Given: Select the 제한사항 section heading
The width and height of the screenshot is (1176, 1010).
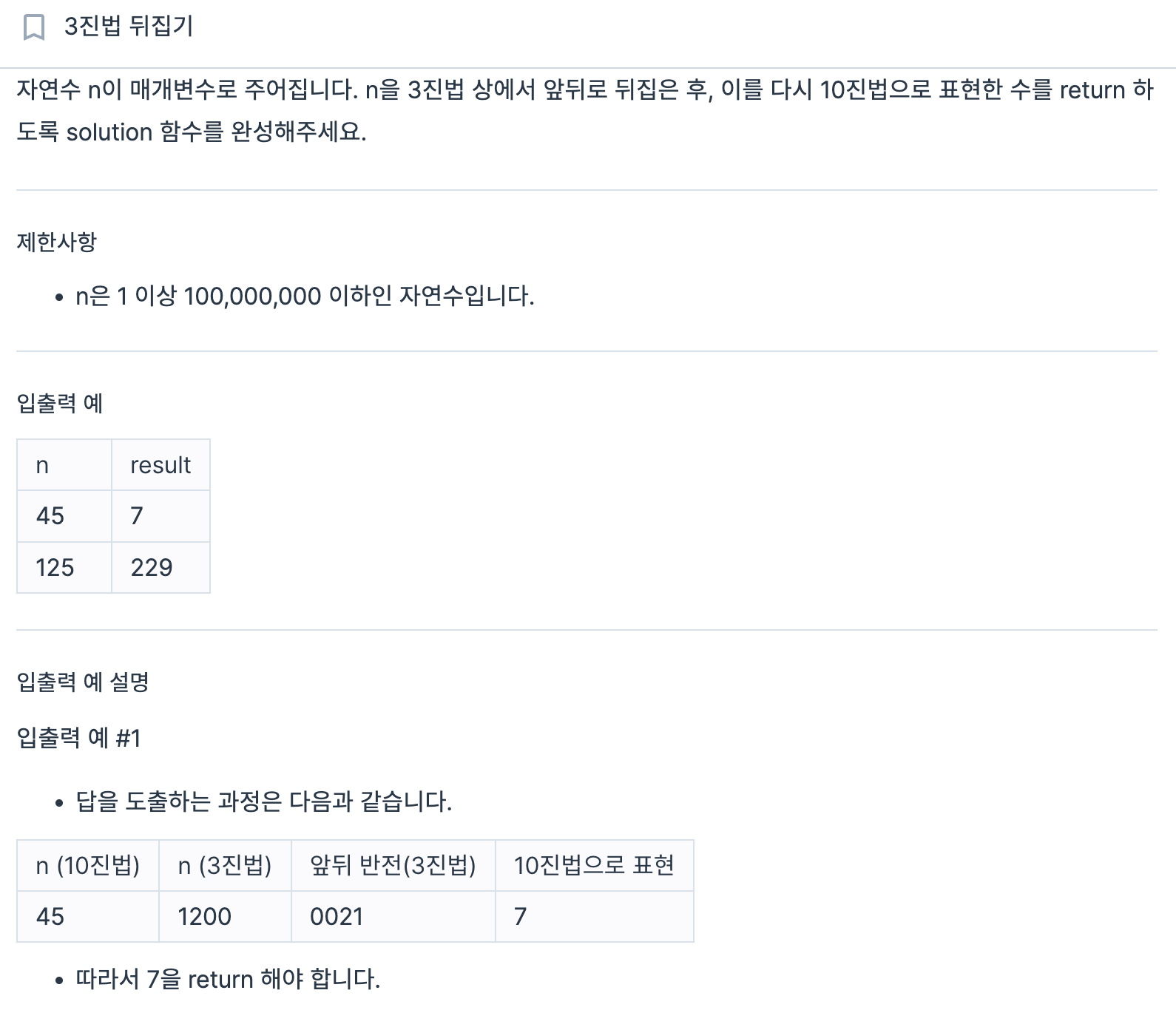Looking at the screenshot, I should (x=57, y=242).
